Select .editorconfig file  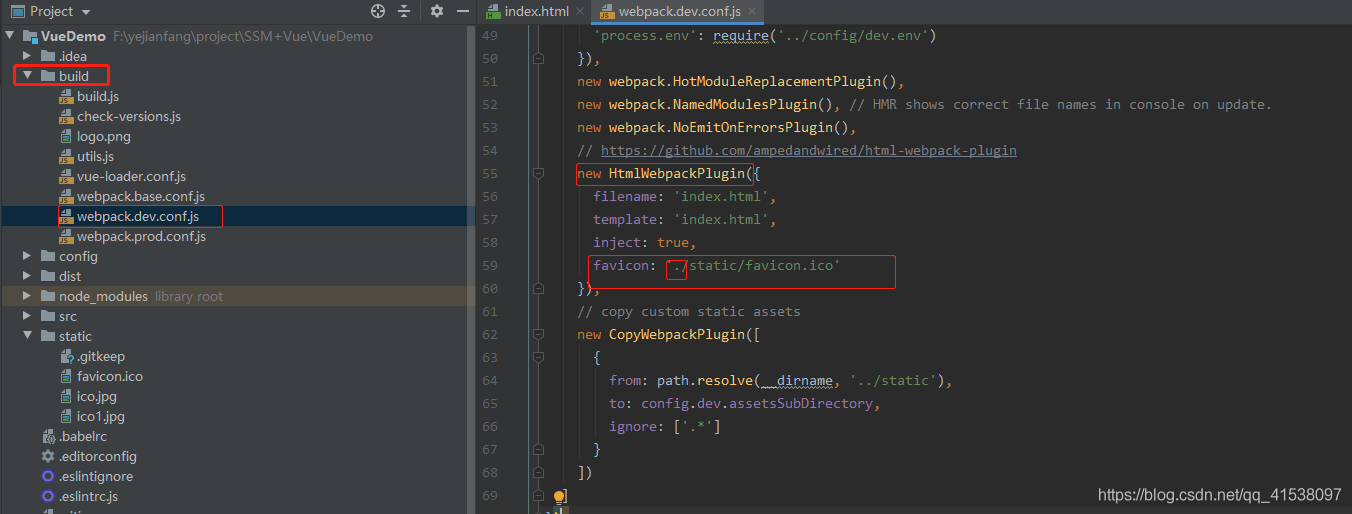pos(98,456)
